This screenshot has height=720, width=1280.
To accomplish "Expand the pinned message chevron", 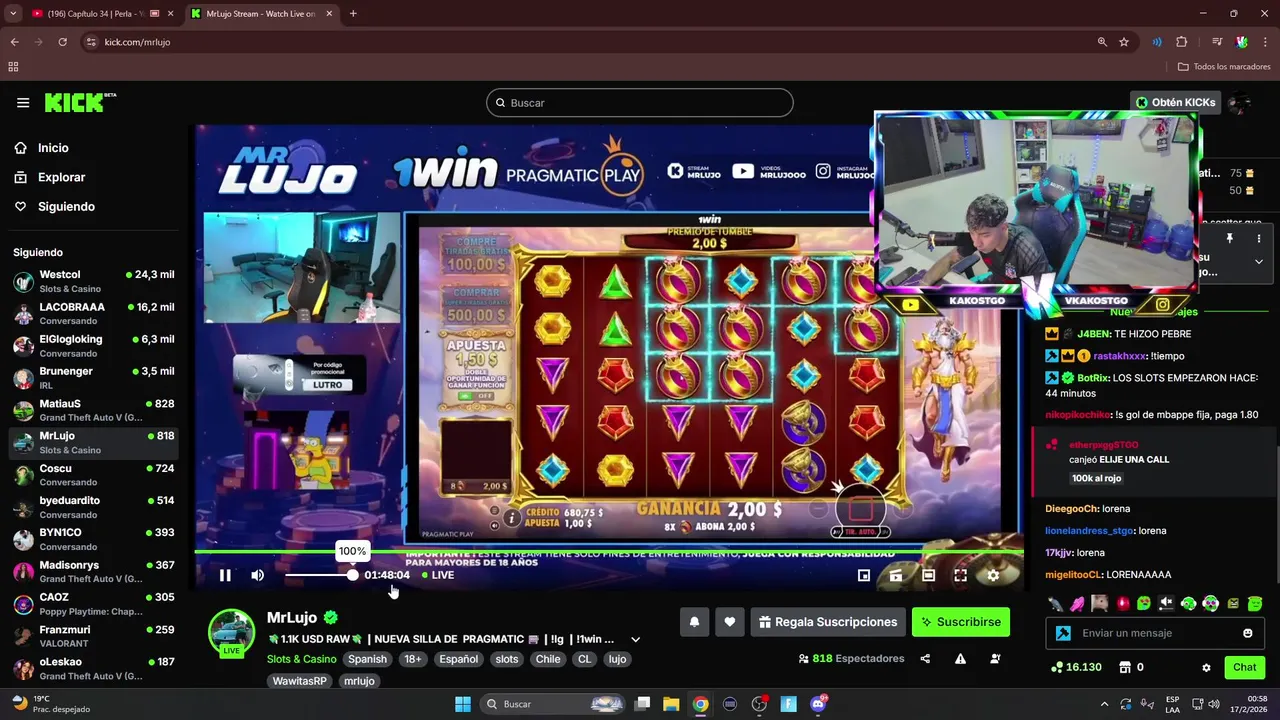I will (x=1259, y=261).
